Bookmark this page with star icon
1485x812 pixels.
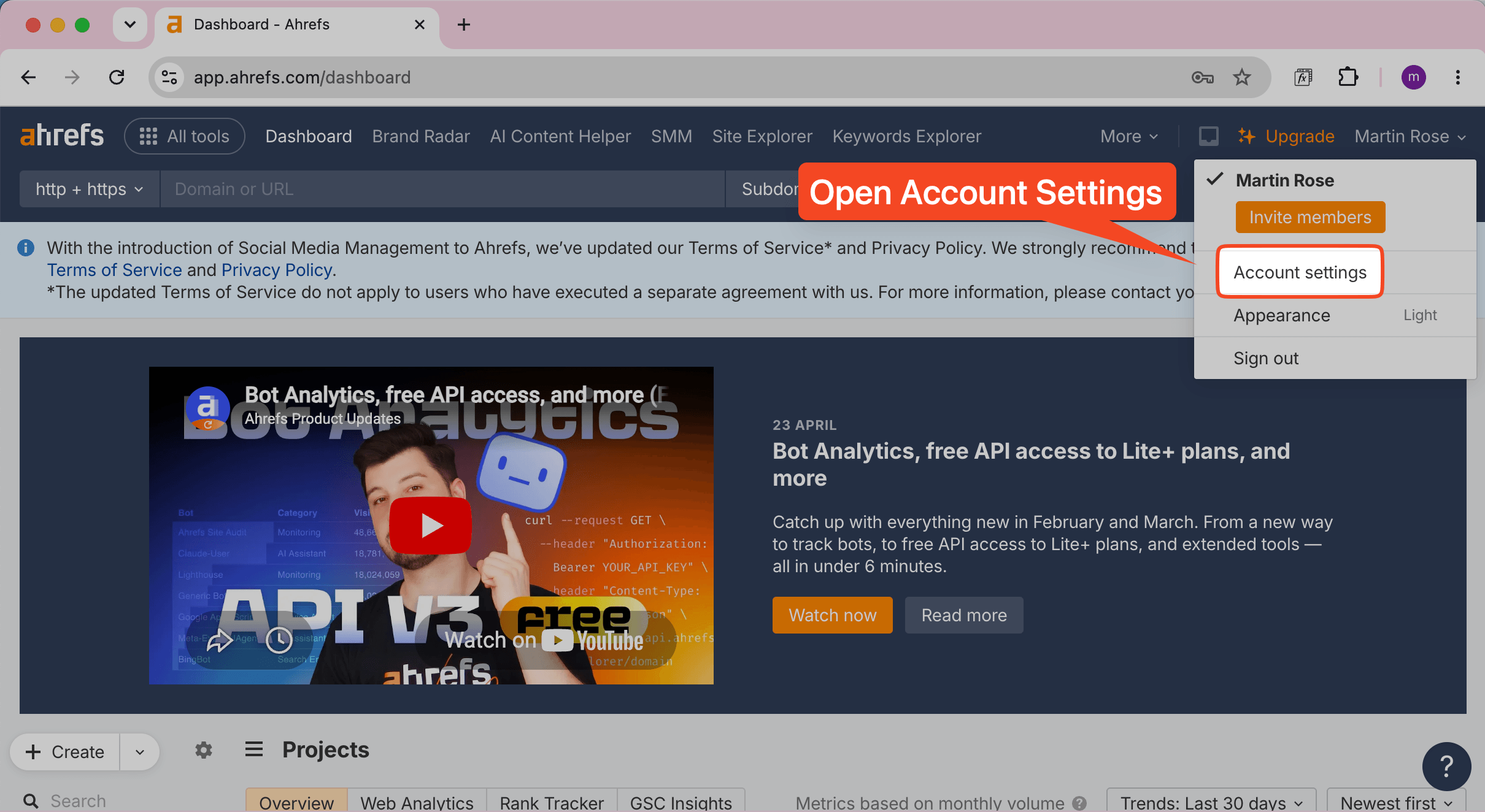point(1242,77)
